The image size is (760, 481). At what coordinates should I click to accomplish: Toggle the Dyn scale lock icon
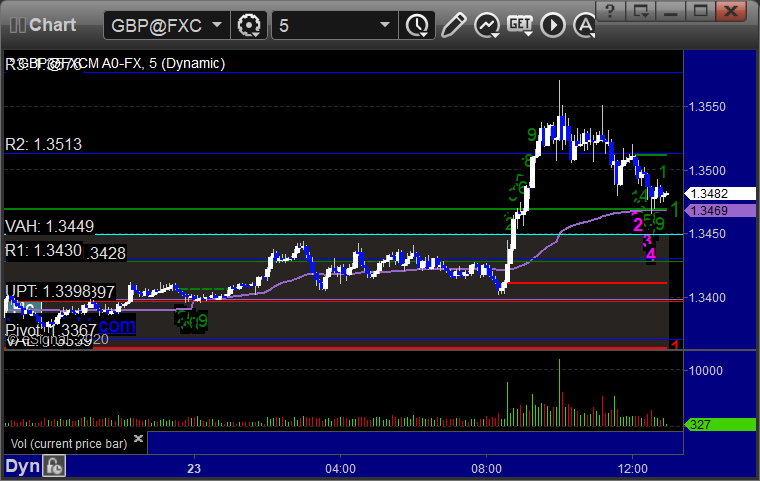click(x=54, y=466)
